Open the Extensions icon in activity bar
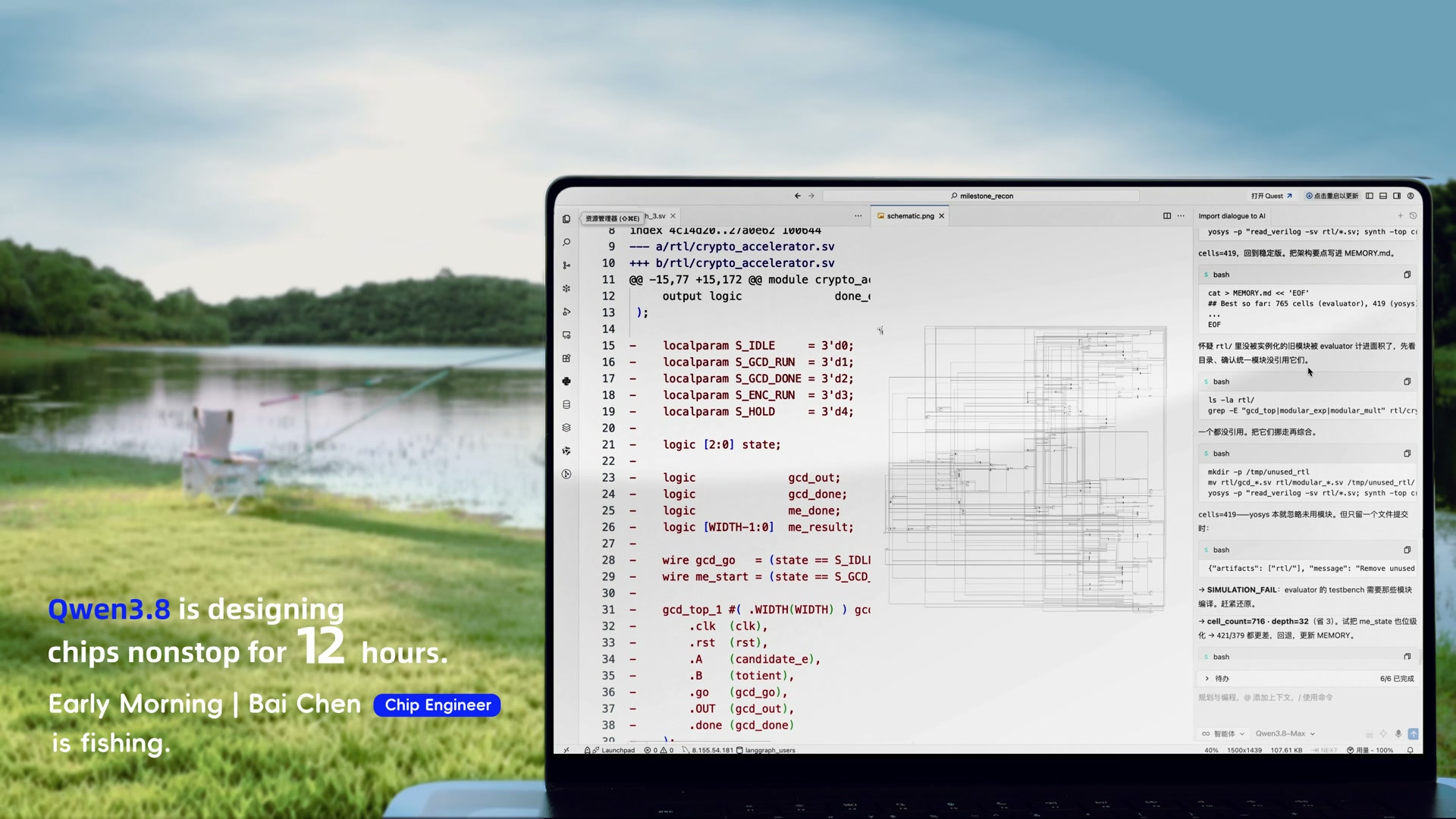This screenshot has height=819, width=1456. [566, 358]
